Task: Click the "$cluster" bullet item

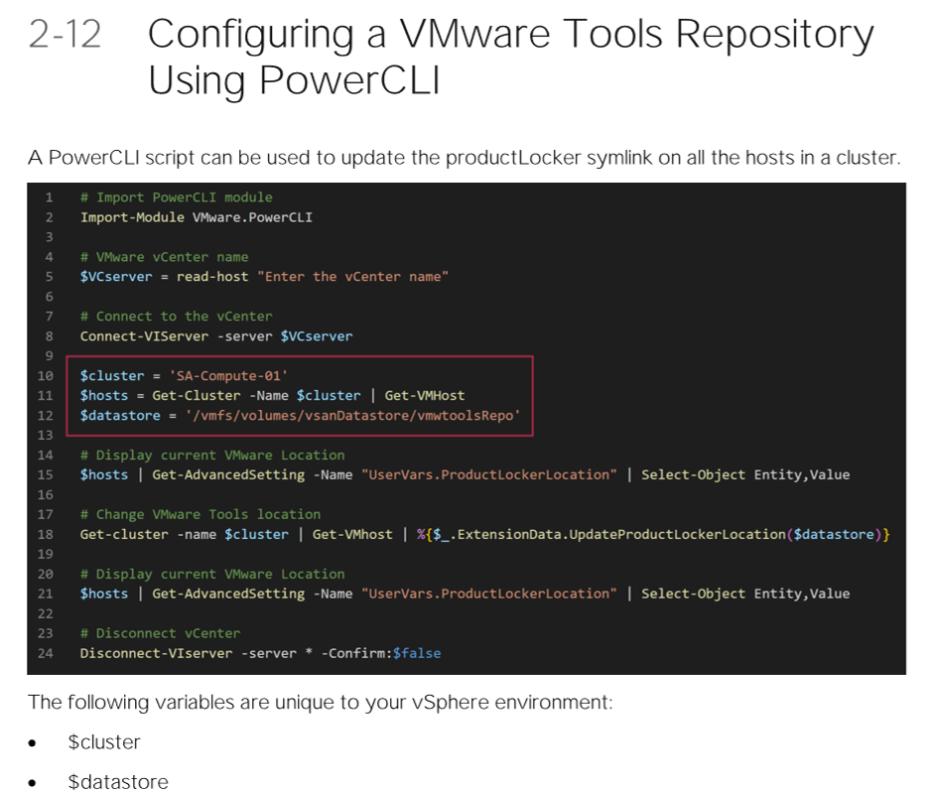Action: [104, 742]
